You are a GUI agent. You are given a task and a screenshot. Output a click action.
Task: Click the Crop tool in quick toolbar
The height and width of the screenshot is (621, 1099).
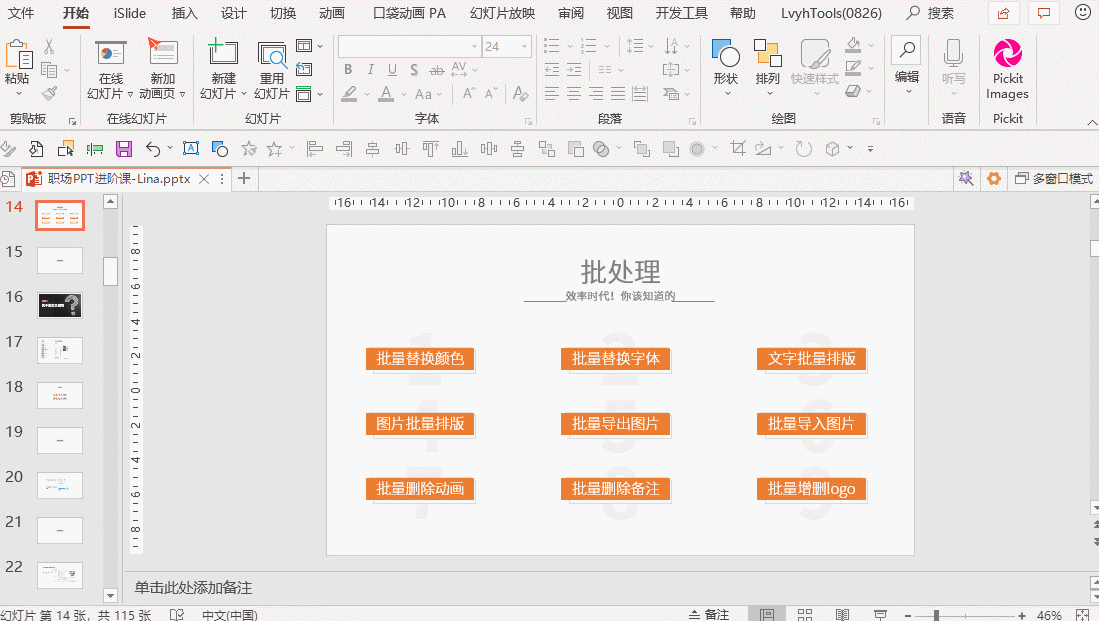coord(737,148)
